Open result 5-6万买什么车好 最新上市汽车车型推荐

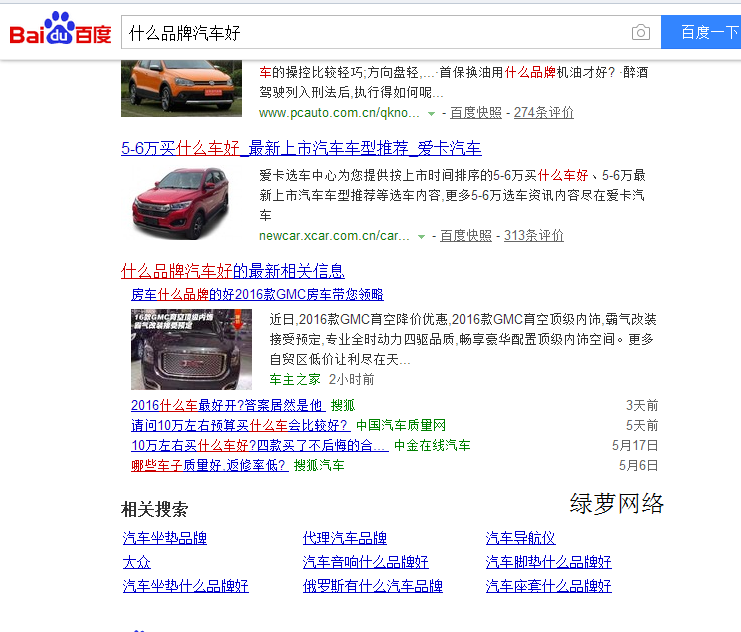point(301,148)
